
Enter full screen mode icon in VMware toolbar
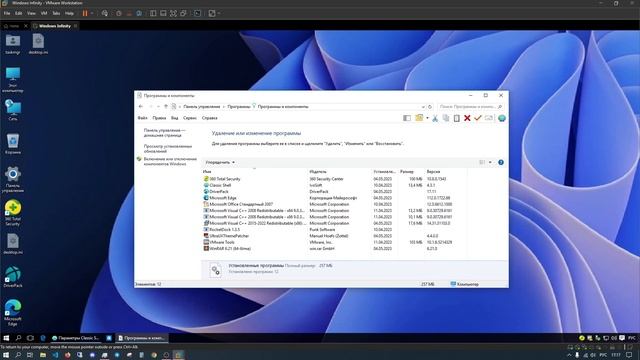173,13
